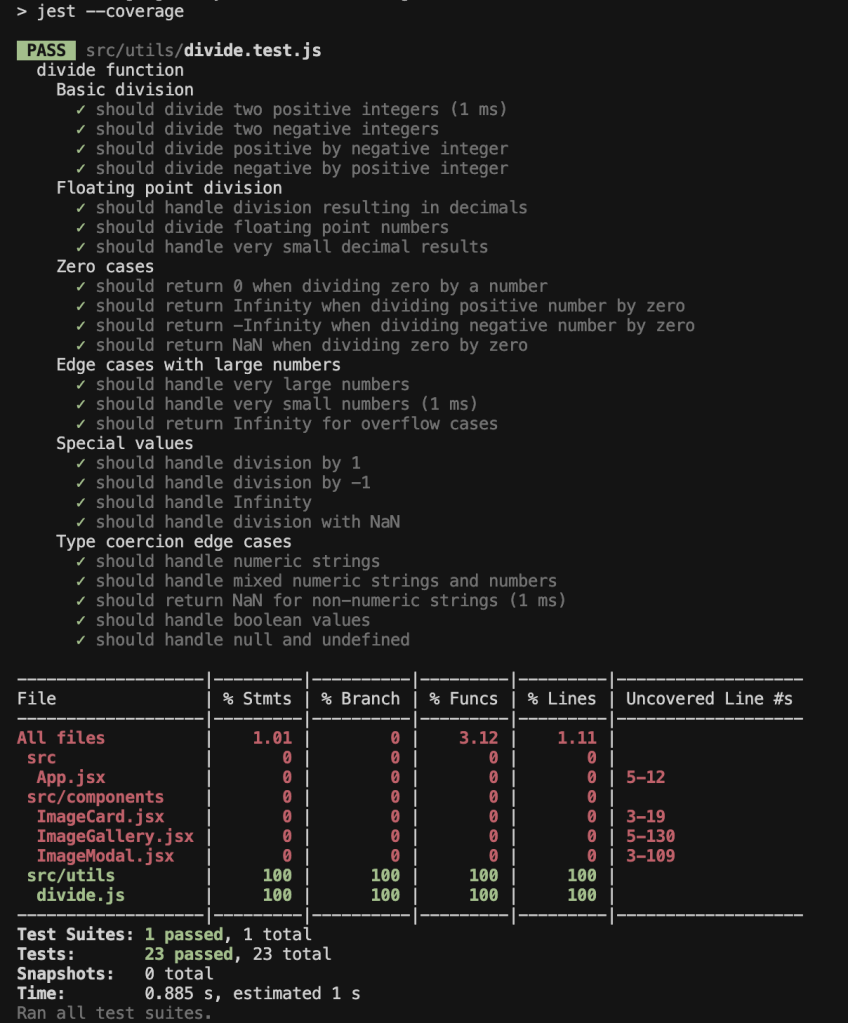Click checkmark beside "should handle numeric strings"

pos(80,561)
